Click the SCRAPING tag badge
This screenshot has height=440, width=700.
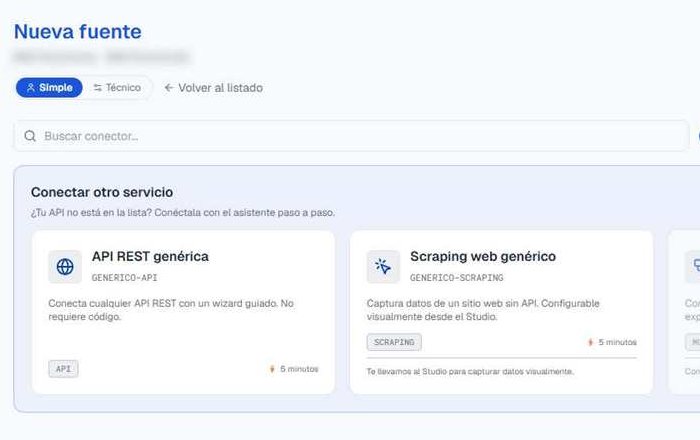(x=394, y=342)
